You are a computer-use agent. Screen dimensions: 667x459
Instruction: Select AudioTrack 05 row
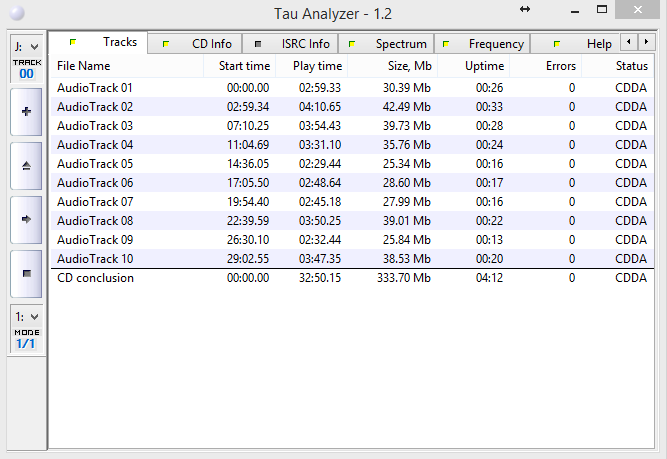(352, 164)
